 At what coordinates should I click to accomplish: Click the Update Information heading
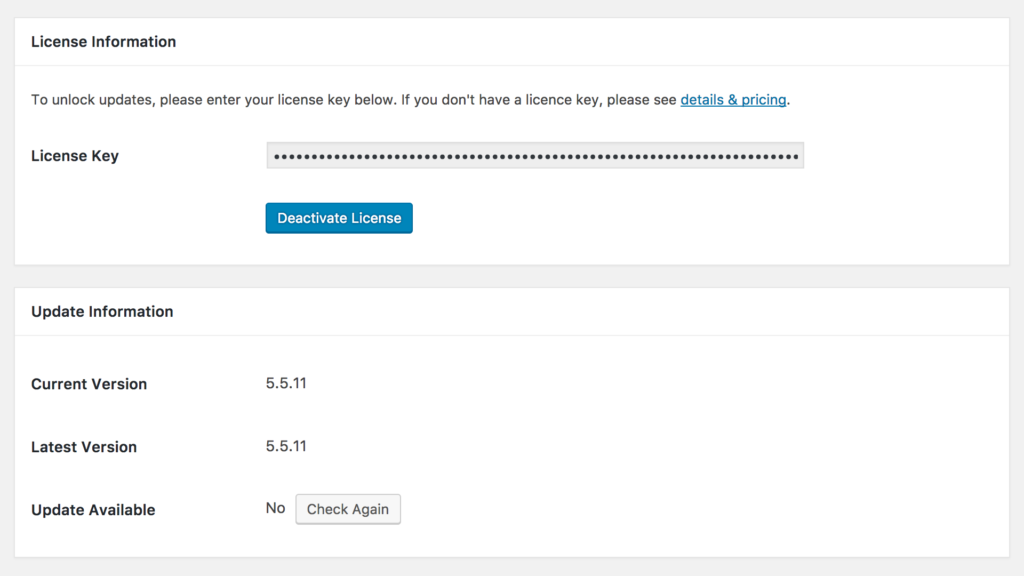click(102, 312)
